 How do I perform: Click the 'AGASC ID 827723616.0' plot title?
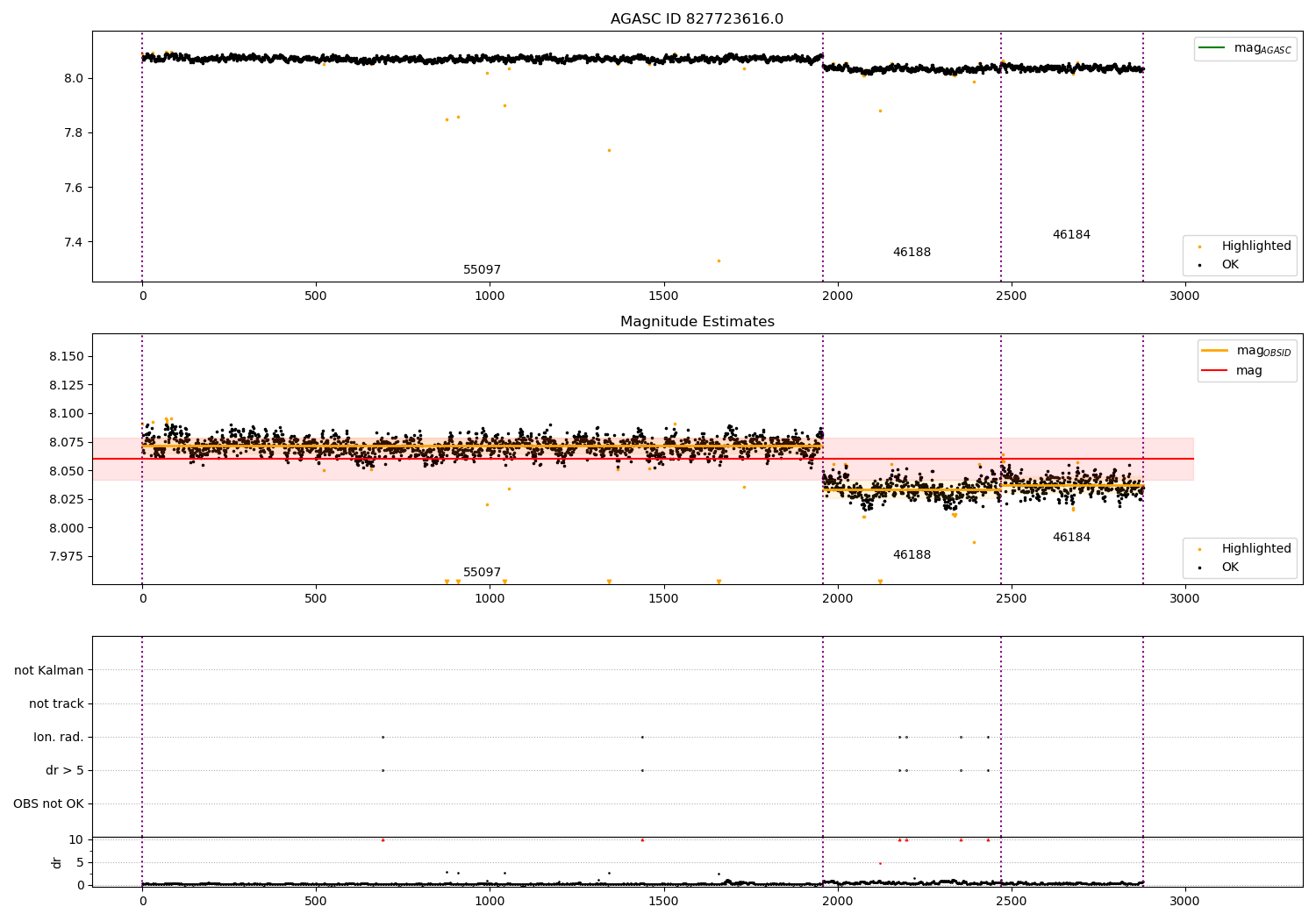(697, 19)
